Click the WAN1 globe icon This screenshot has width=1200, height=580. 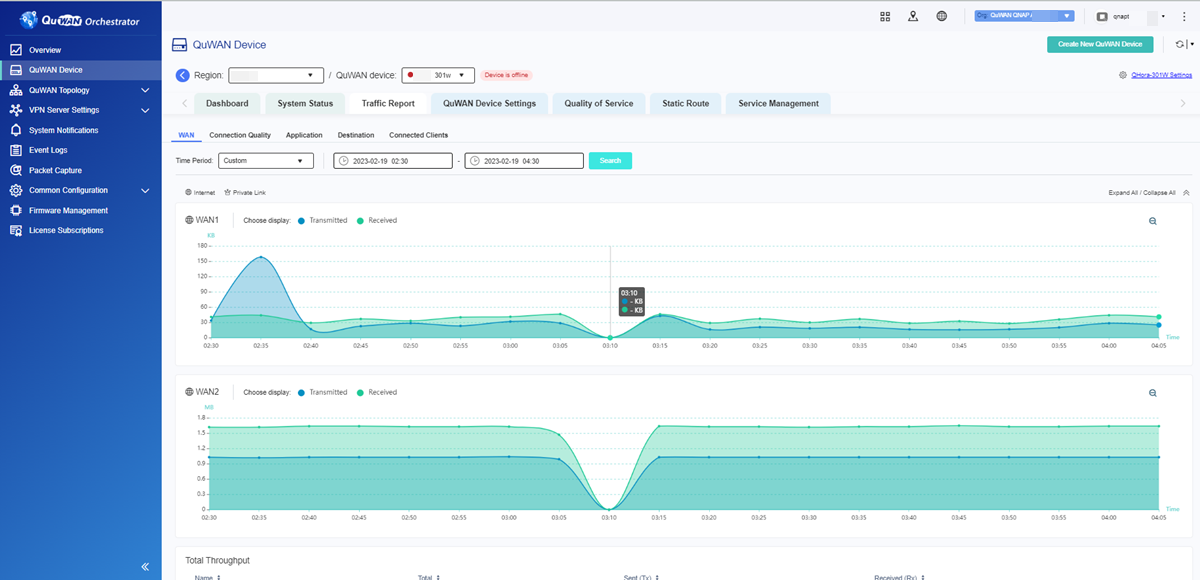tap(189, 220)
